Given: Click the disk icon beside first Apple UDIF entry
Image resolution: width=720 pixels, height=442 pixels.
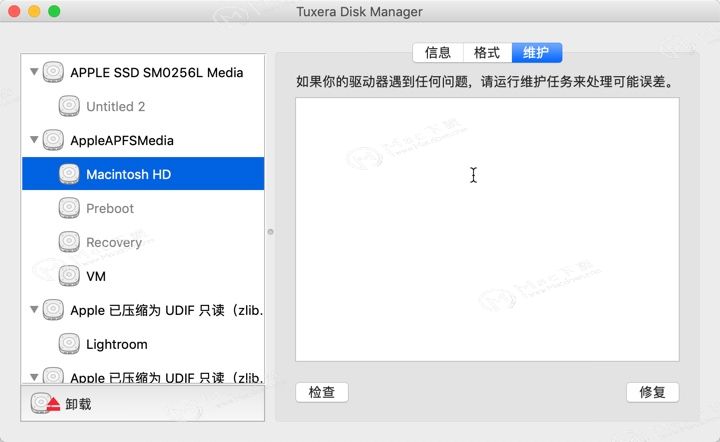Looking at the screenshot, I should click(x=53, y=310).
